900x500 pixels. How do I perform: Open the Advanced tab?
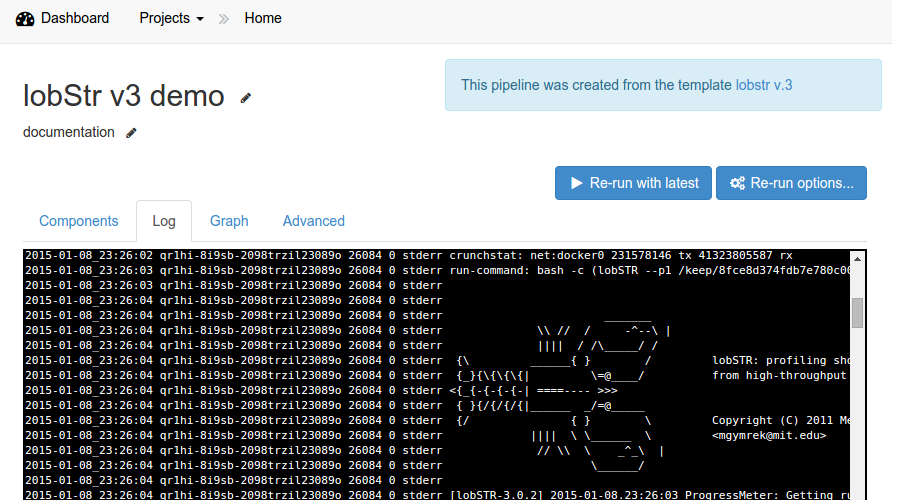point(313,221)
